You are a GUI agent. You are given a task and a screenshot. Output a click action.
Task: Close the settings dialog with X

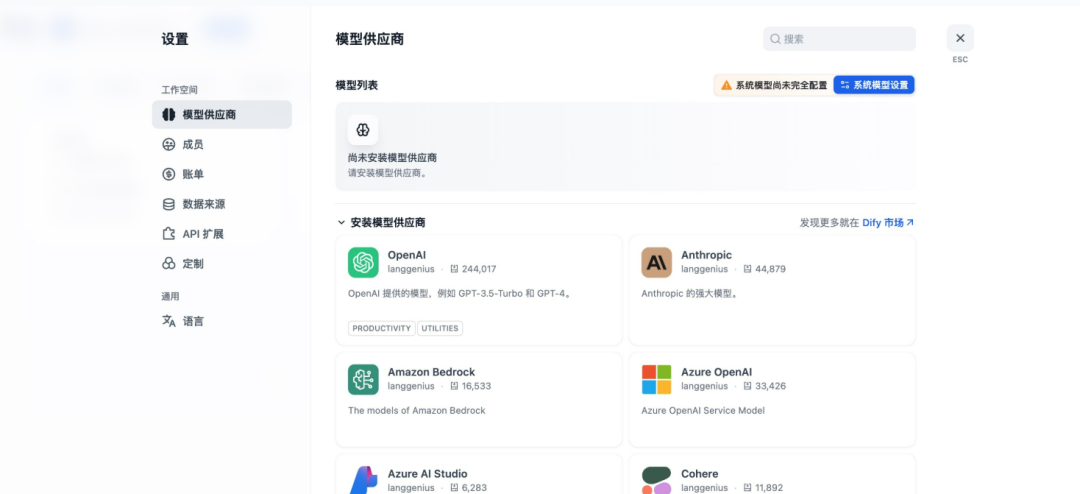click(960, 39)
